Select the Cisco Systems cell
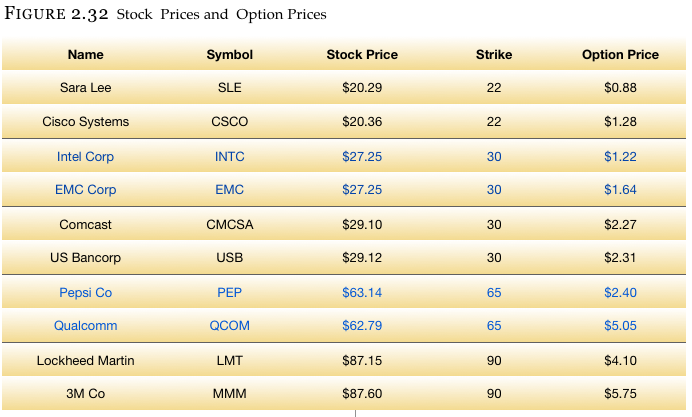692x417 pixels. coord(85,122)
